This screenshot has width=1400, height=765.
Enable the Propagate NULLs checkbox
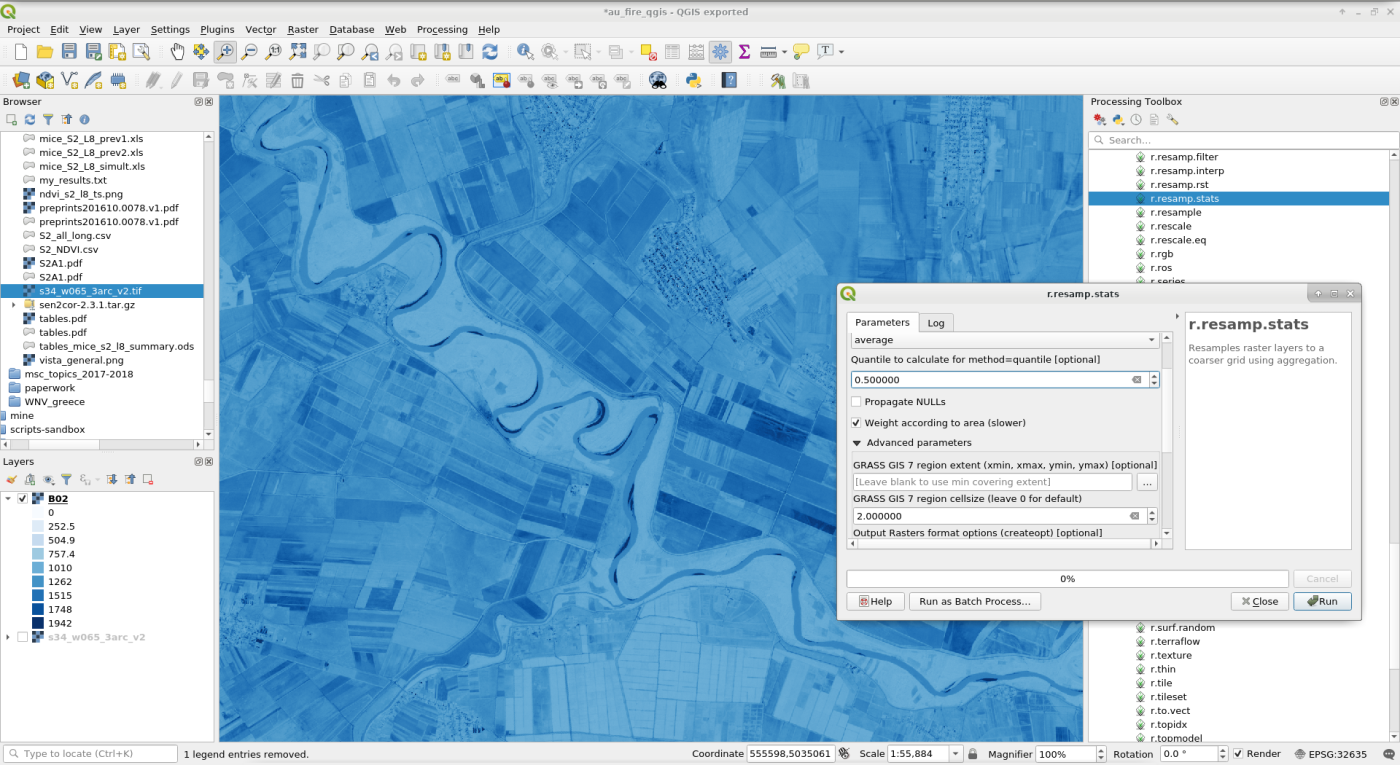pos(856,402)
